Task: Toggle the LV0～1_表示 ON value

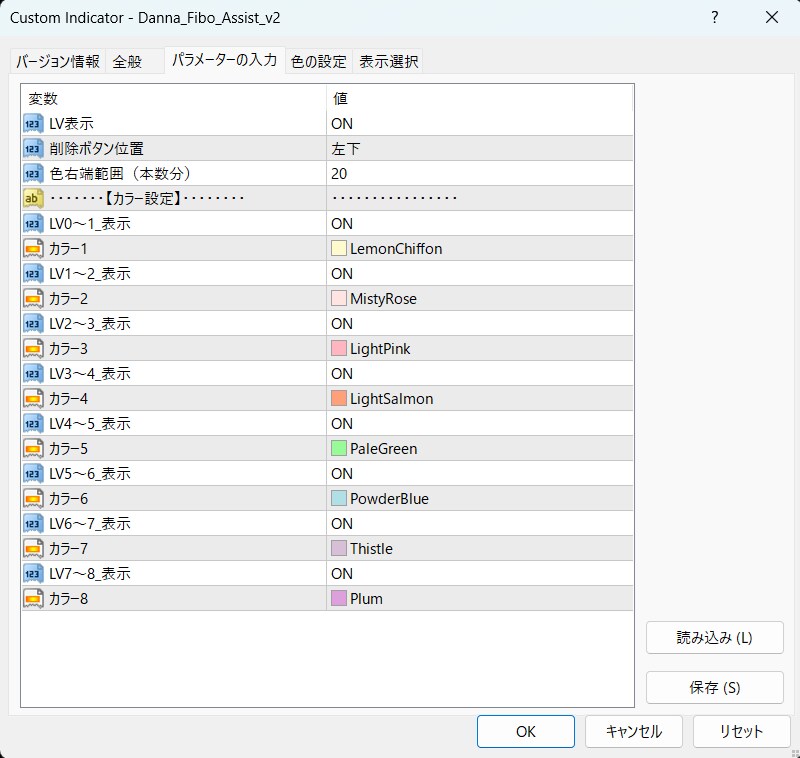Action: pyautogui.click(x=480, y=223)
